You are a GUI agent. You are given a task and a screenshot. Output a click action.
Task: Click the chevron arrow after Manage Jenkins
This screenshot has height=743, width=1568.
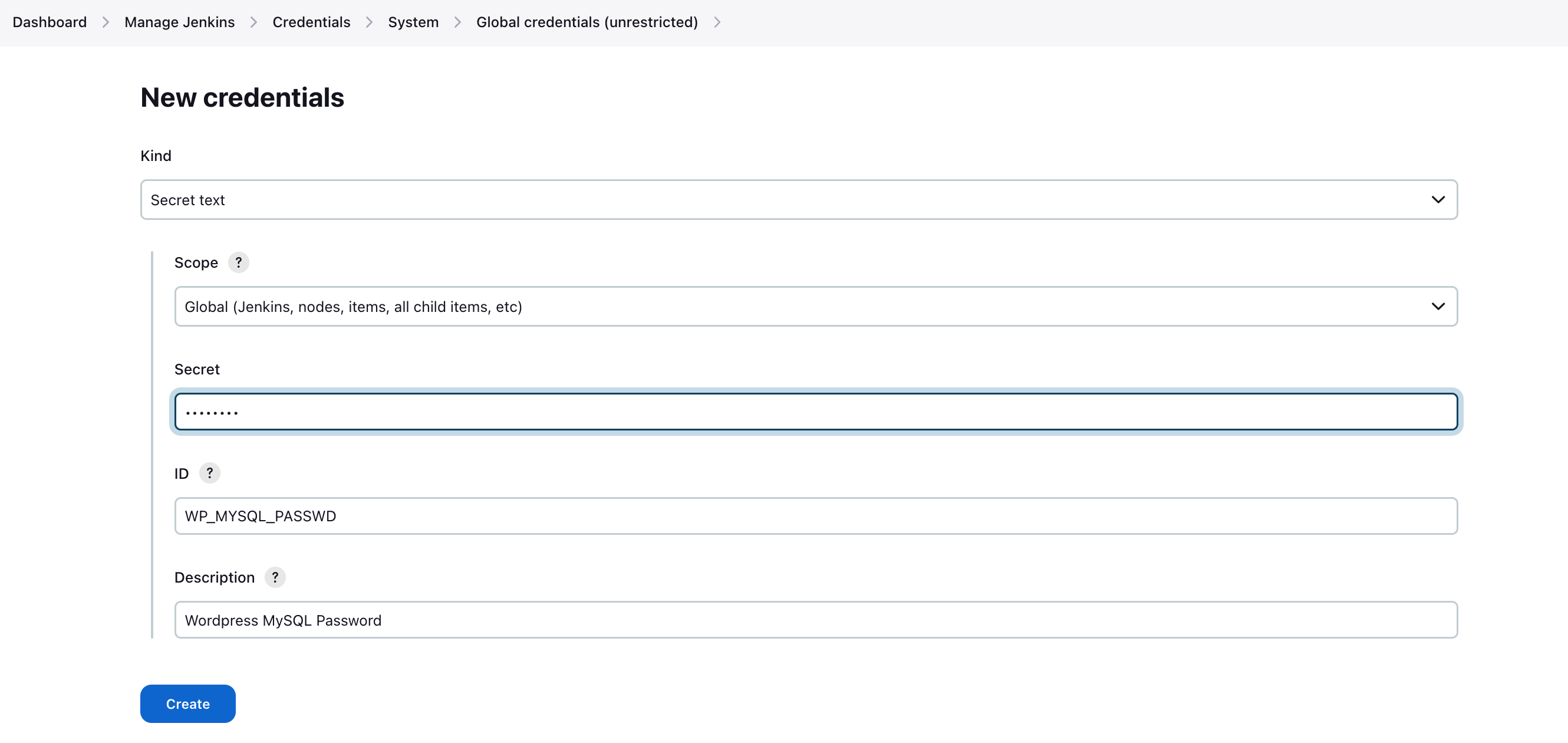[254, 22]
